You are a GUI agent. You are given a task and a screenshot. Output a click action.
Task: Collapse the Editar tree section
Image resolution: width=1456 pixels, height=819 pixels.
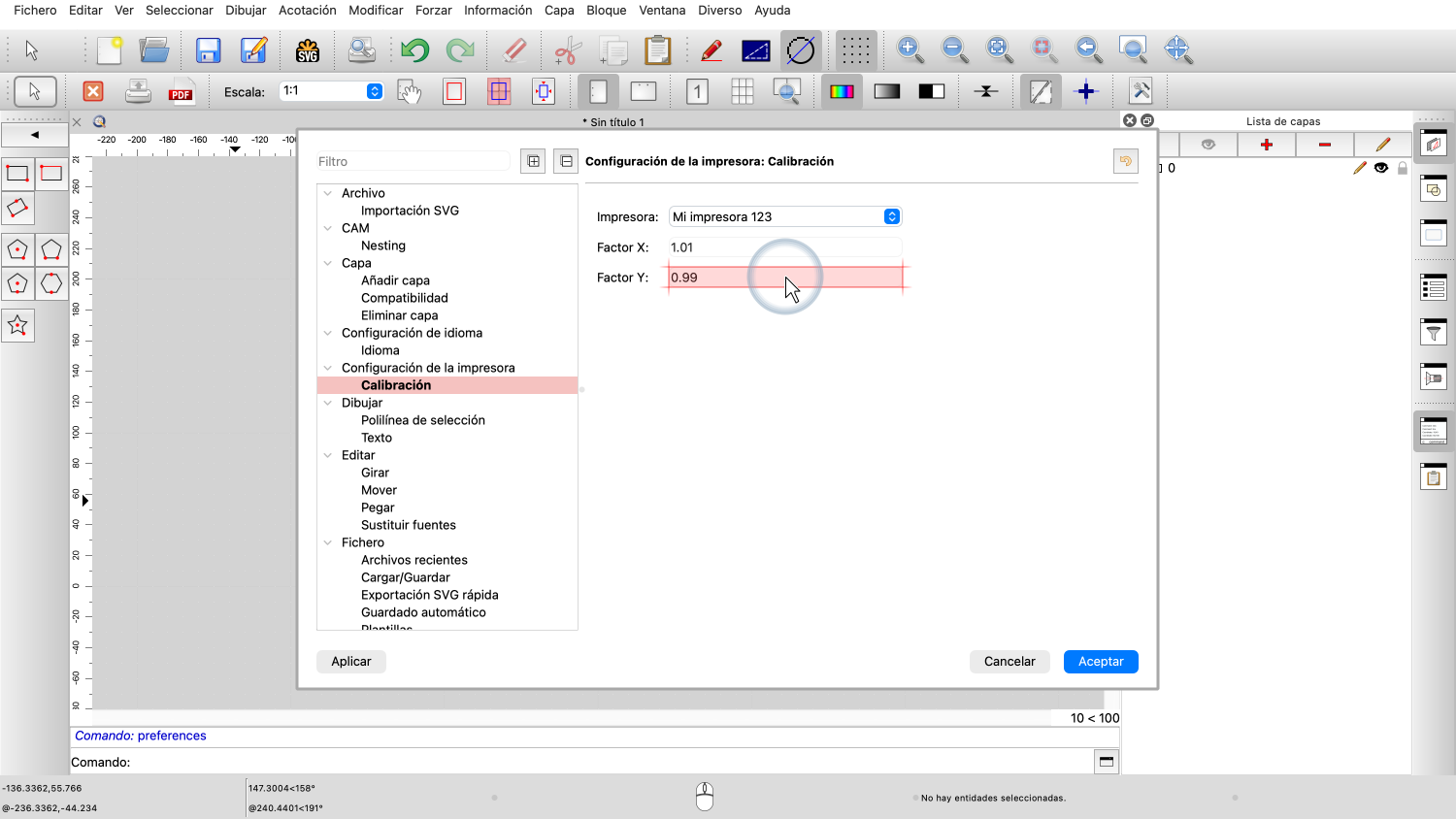[328, 455]
